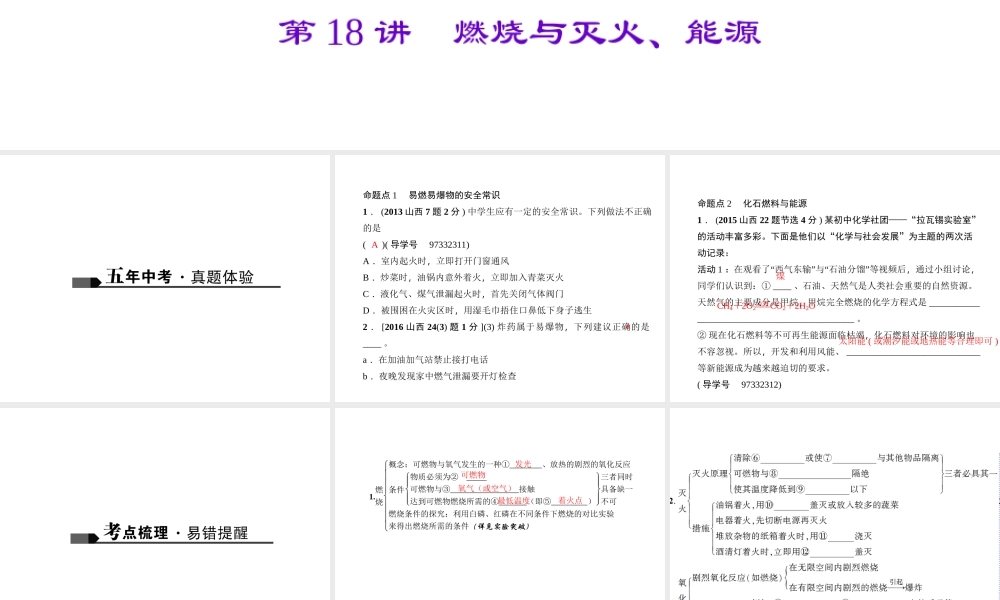Click the line 油锅着火,用⑩ 盖灭
The height and width of the screenshot is (600, 1000).
click(807, 505)
